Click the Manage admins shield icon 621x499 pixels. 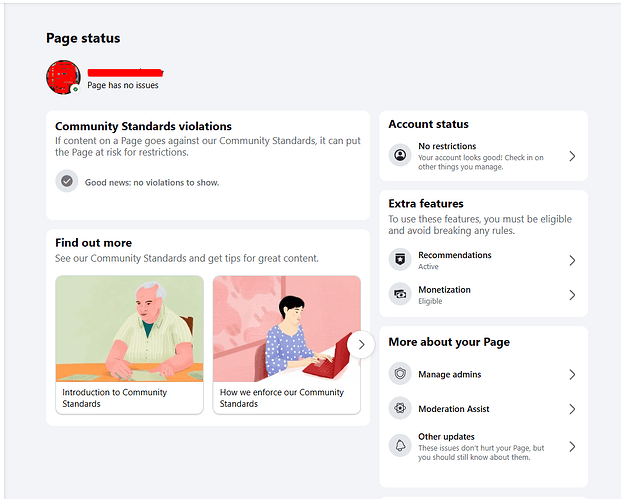(x=400, y=374)
